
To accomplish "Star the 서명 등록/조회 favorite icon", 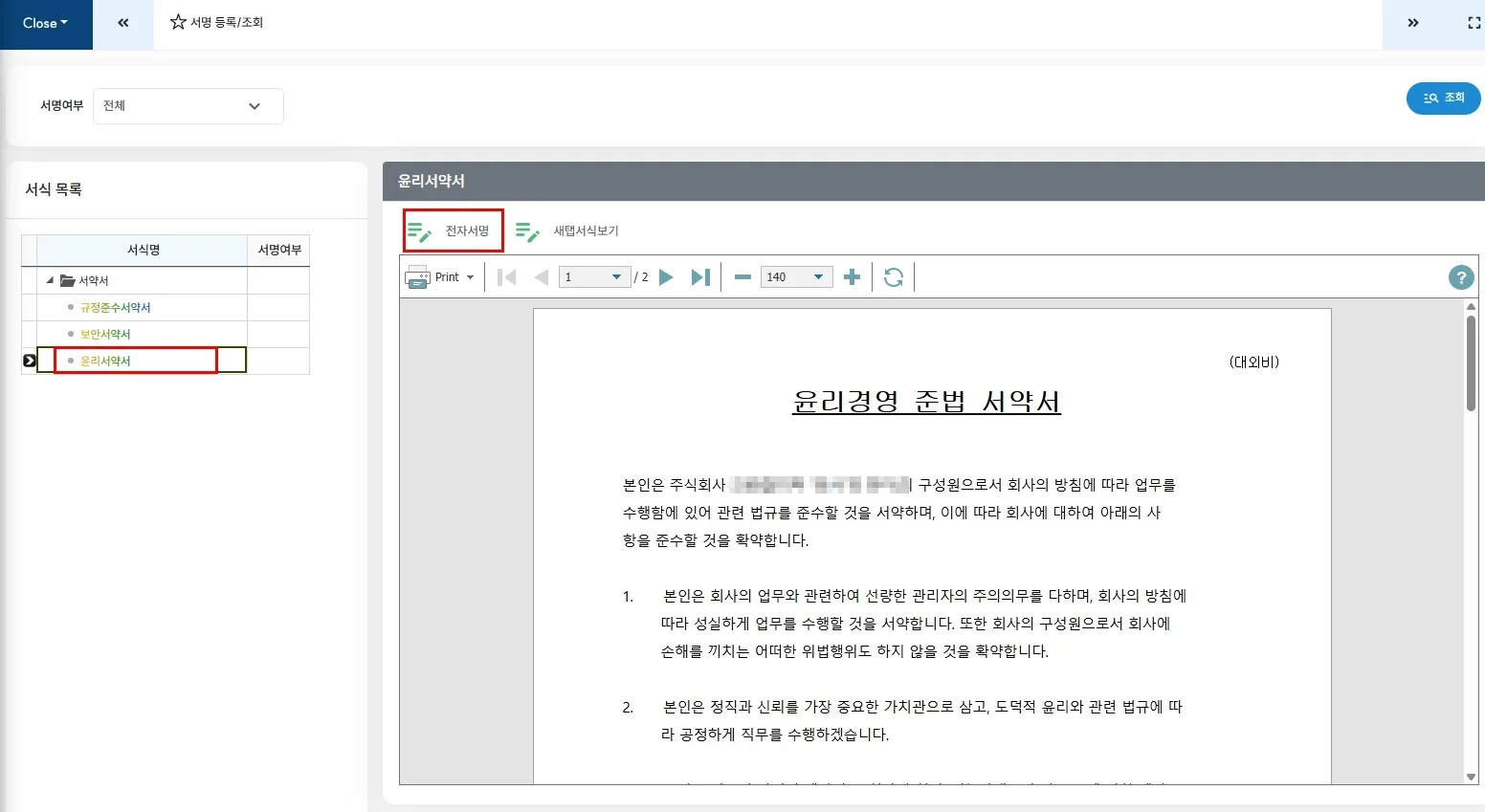I will tap(178, 22).
